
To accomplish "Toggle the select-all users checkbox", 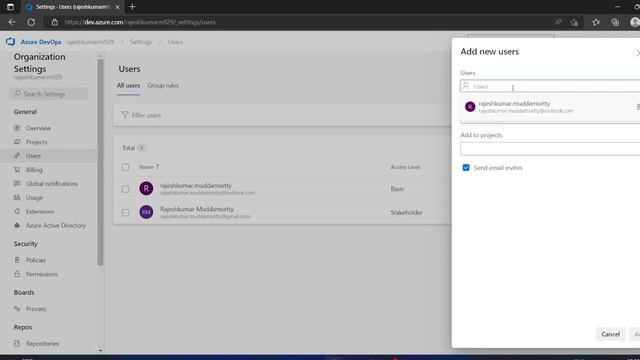I will 125,167.
